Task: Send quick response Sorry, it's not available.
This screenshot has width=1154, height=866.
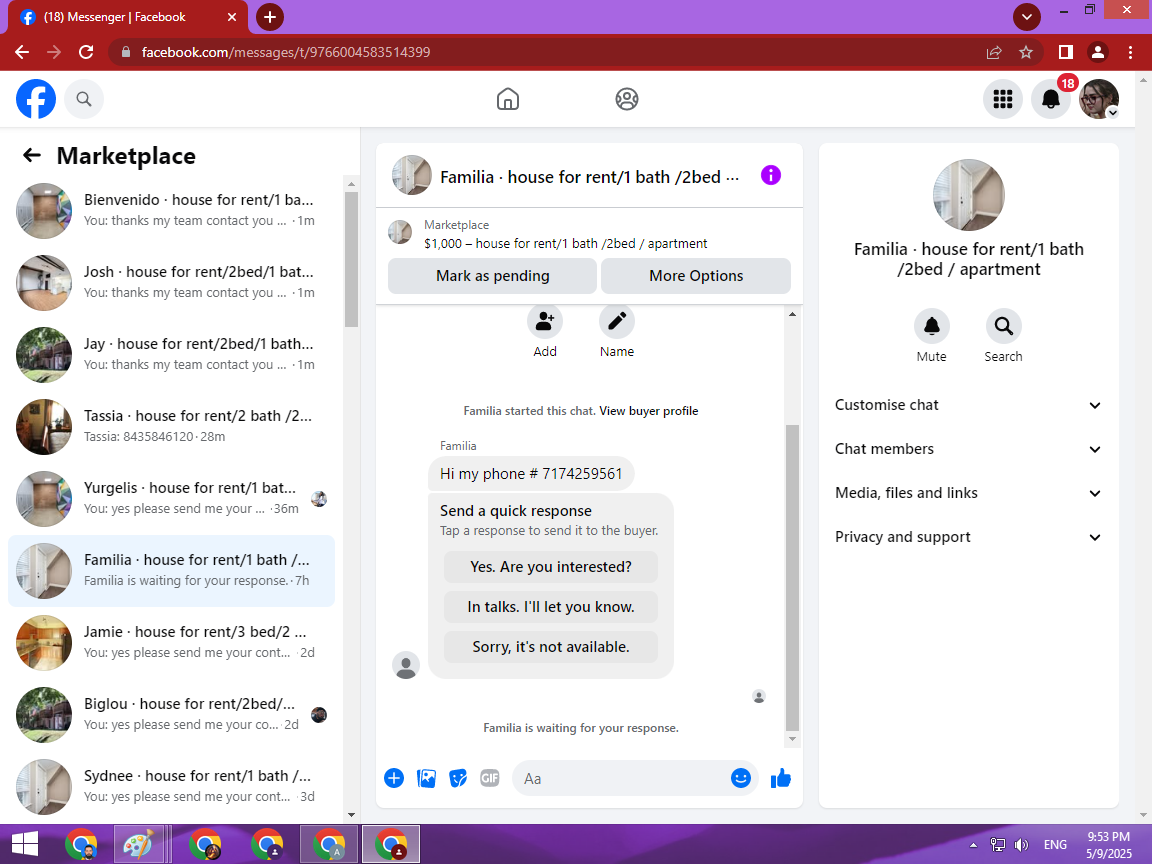Action: pos(551,647)
